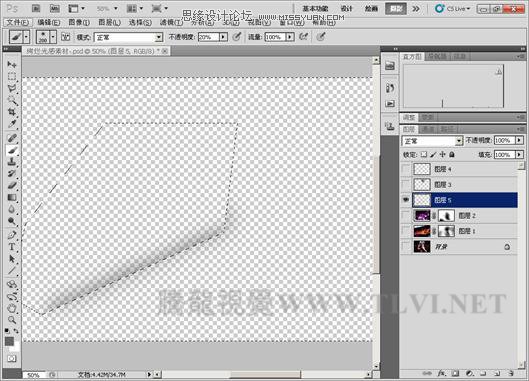Open the brush panel toggle icon

click(x=65, y=37)
